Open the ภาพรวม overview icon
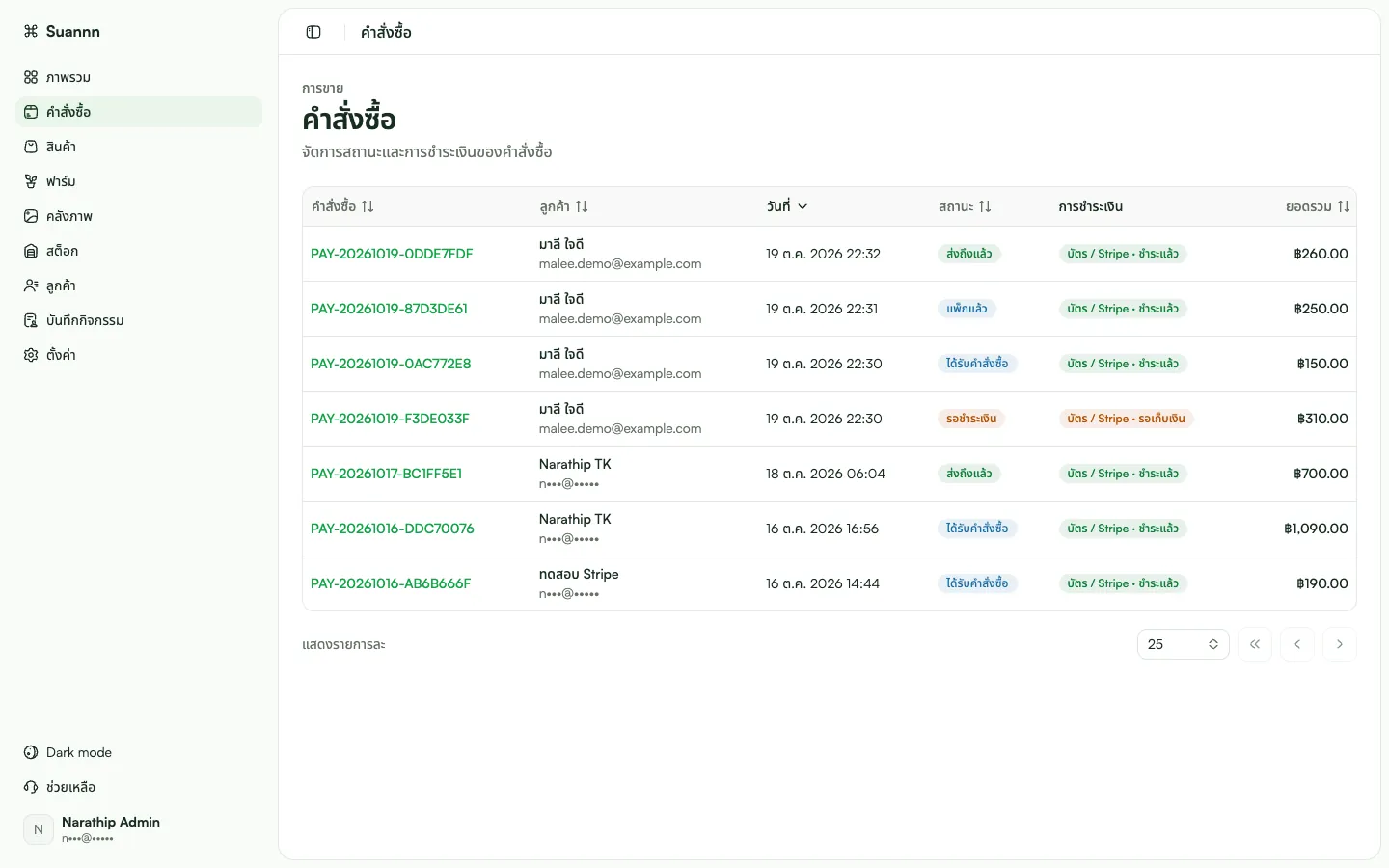The height and width of the screenshot is (868, 1389). 31,77
